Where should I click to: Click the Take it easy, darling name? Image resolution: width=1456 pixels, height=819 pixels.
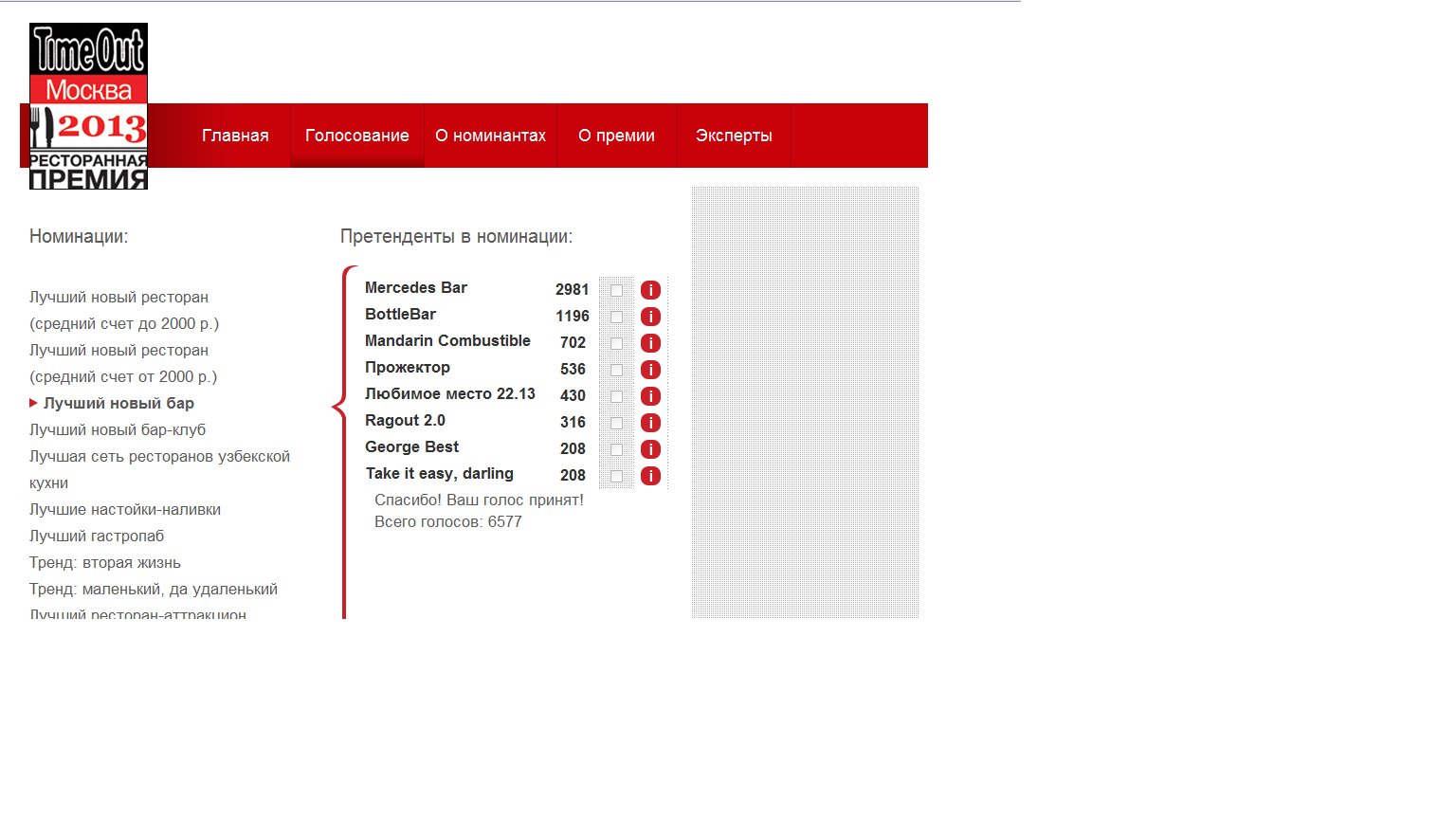pos(440,473)
